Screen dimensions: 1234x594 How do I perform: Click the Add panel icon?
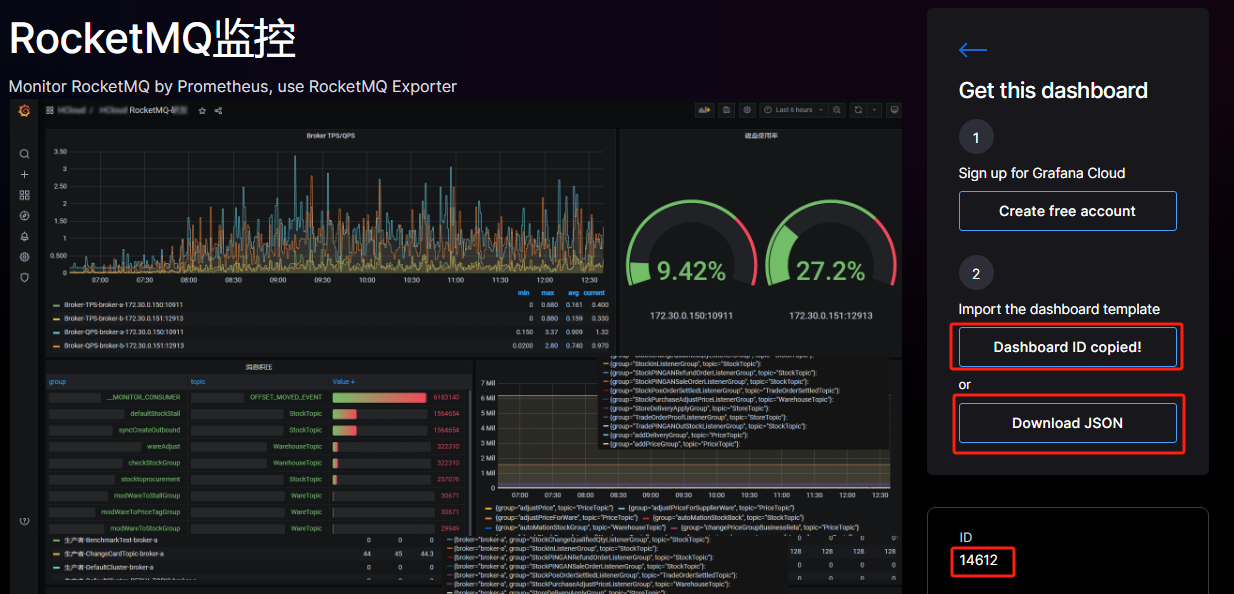point(704,110)
